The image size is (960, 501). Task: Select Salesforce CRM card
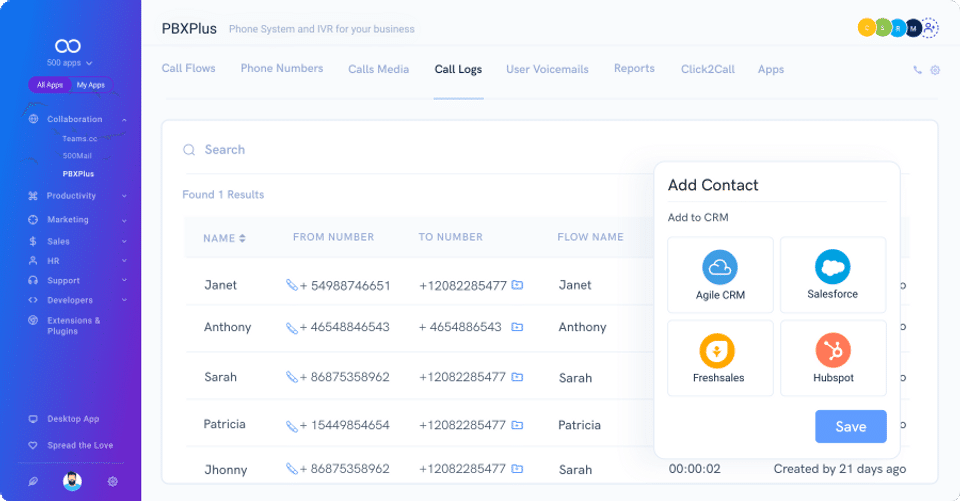833,275
